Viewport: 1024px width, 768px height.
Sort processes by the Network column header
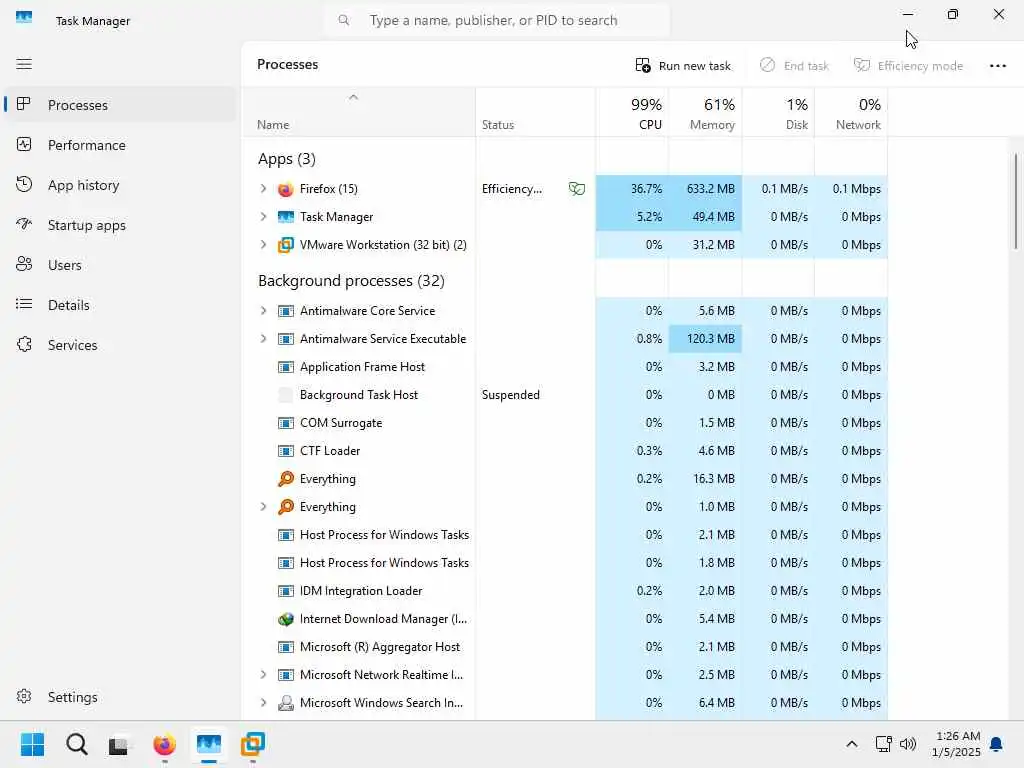[x=851, y=113]
